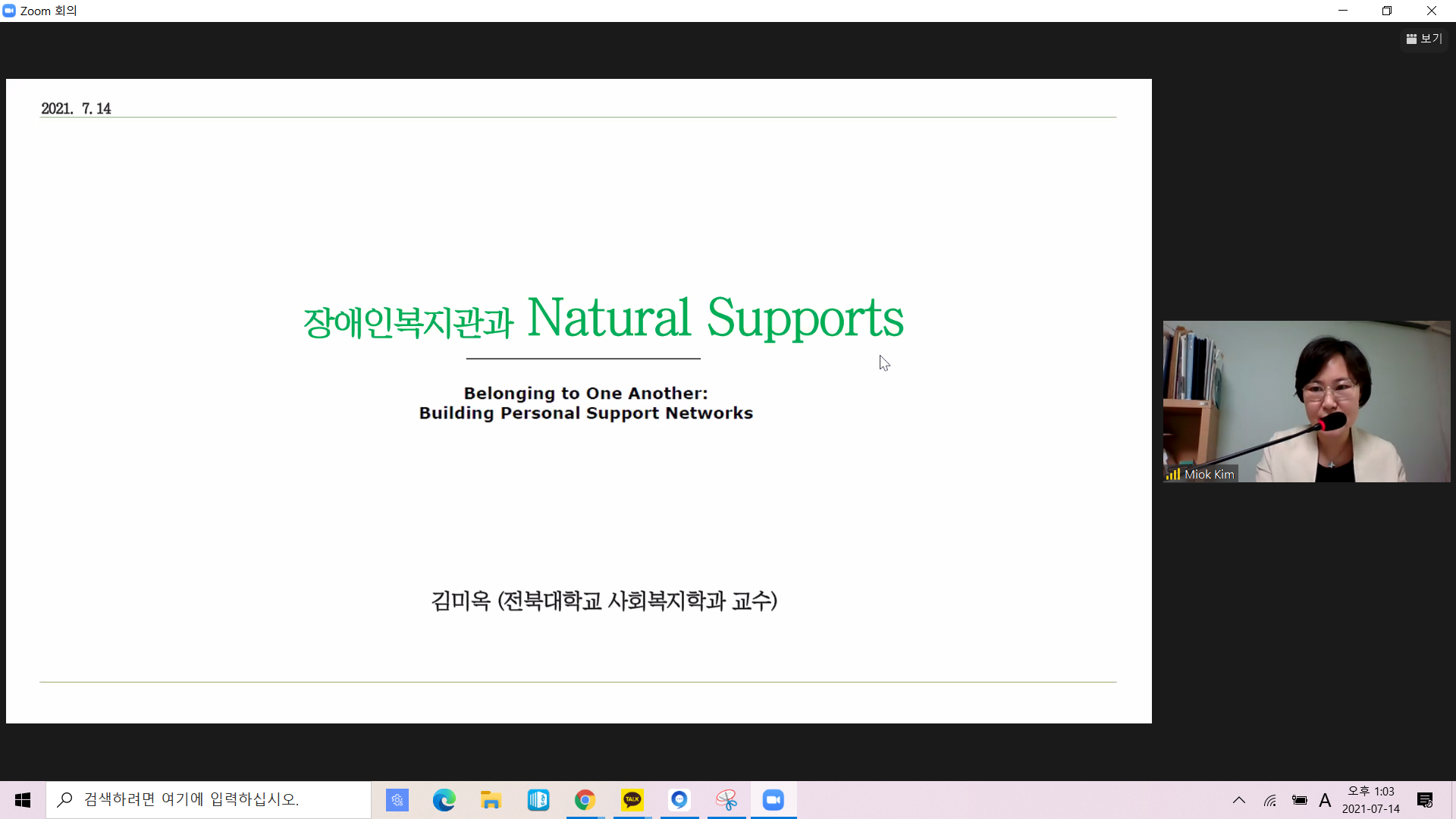Open the blue book-style app icon
Image resolution: width=1456 pixels, height=819 pixels.
[x=538, y=800]
